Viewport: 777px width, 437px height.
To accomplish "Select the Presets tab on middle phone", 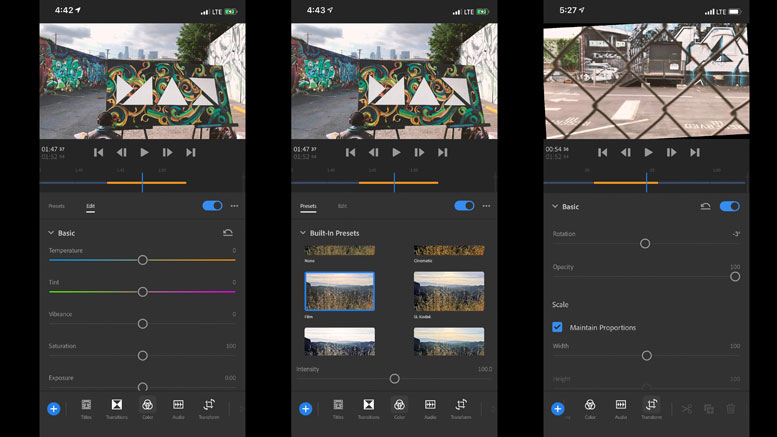I will click(308, 206).
